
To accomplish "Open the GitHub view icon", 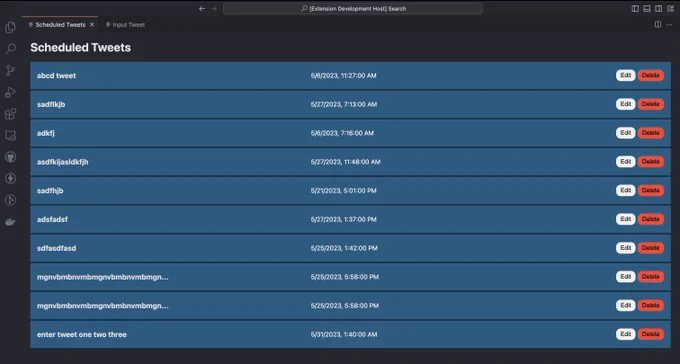I will click(x=10, y=157).
